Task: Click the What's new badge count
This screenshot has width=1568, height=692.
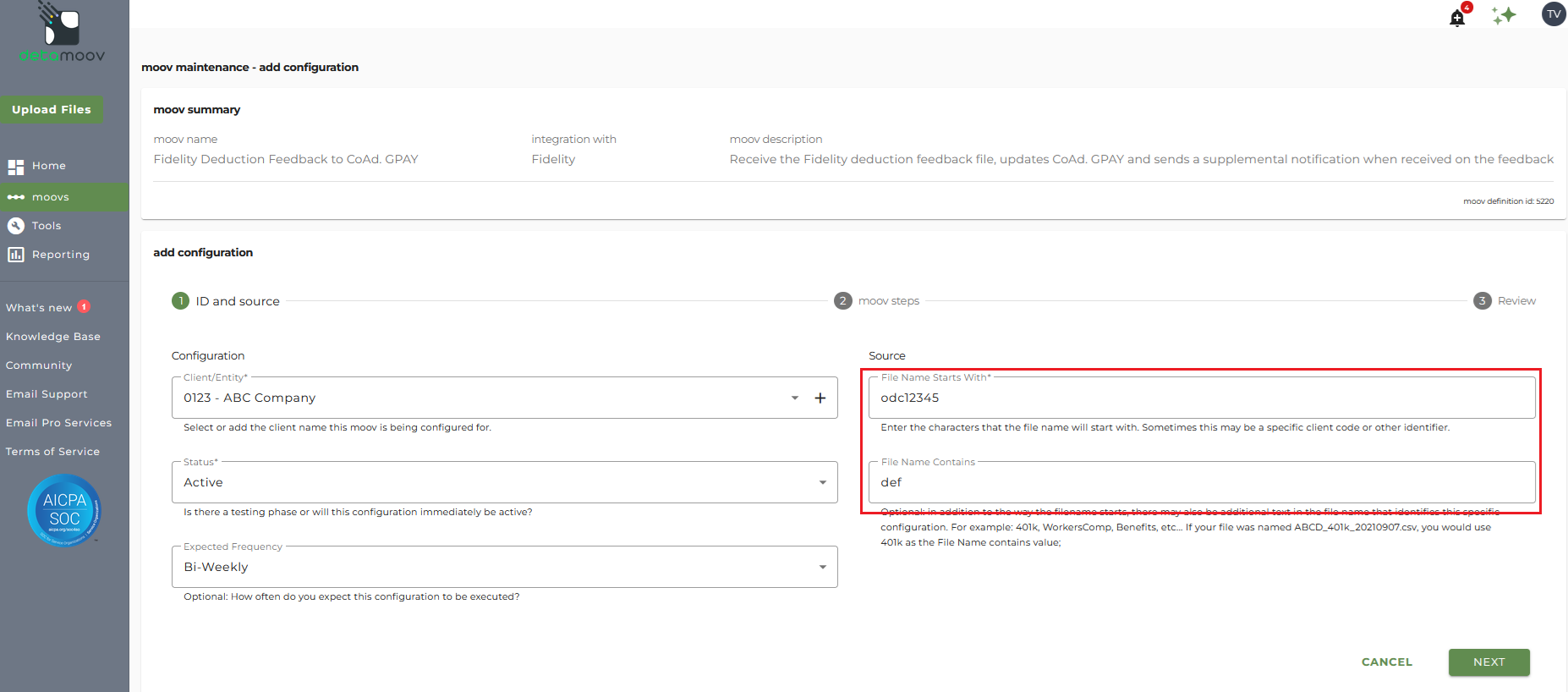Action: (x=84, y=307)
